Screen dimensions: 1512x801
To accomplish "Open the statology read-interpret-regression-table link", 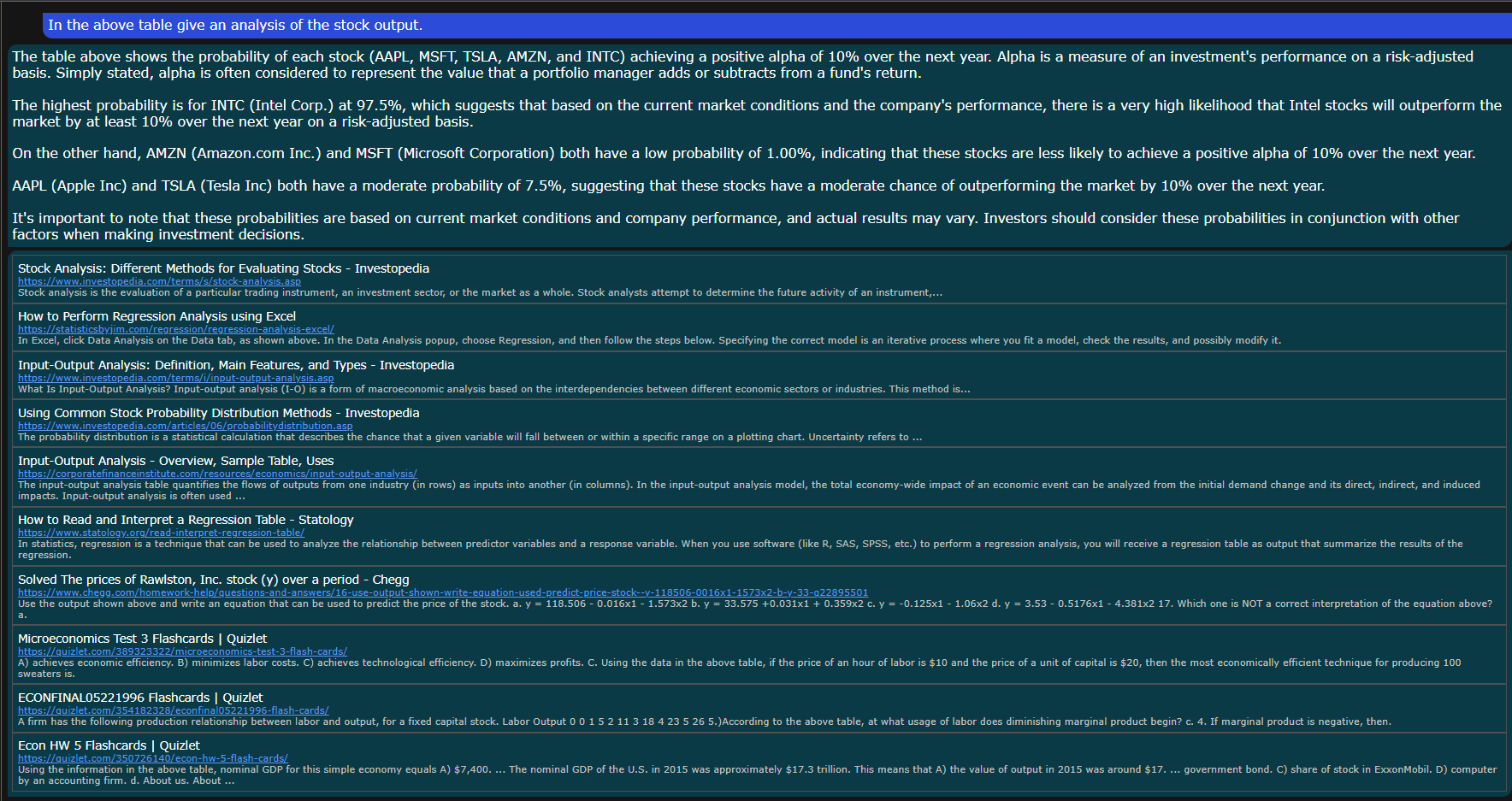I will click(x=161, y=533).
